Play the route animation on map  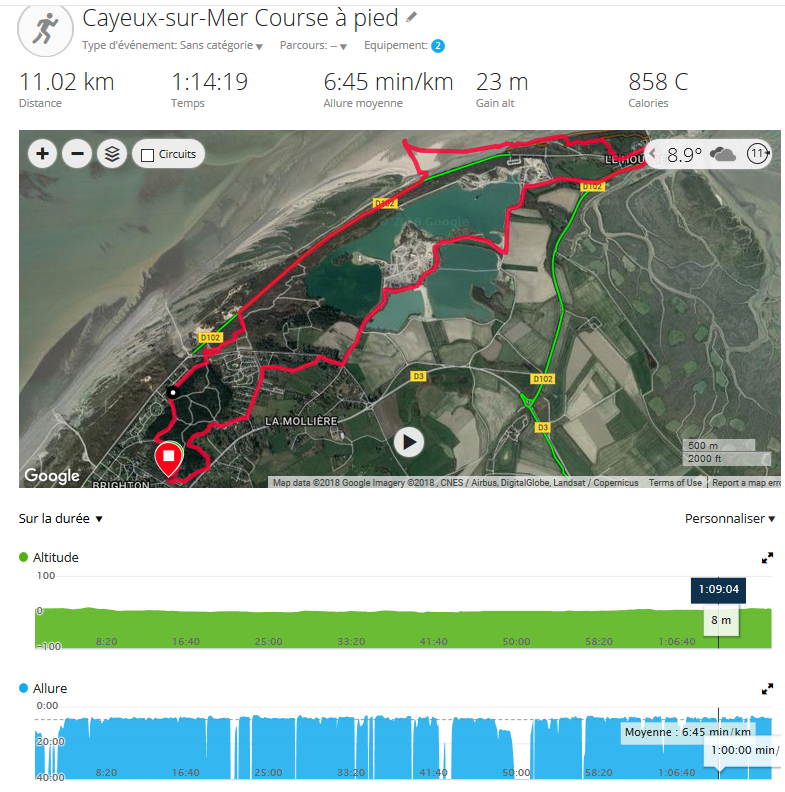click(409, 442)
